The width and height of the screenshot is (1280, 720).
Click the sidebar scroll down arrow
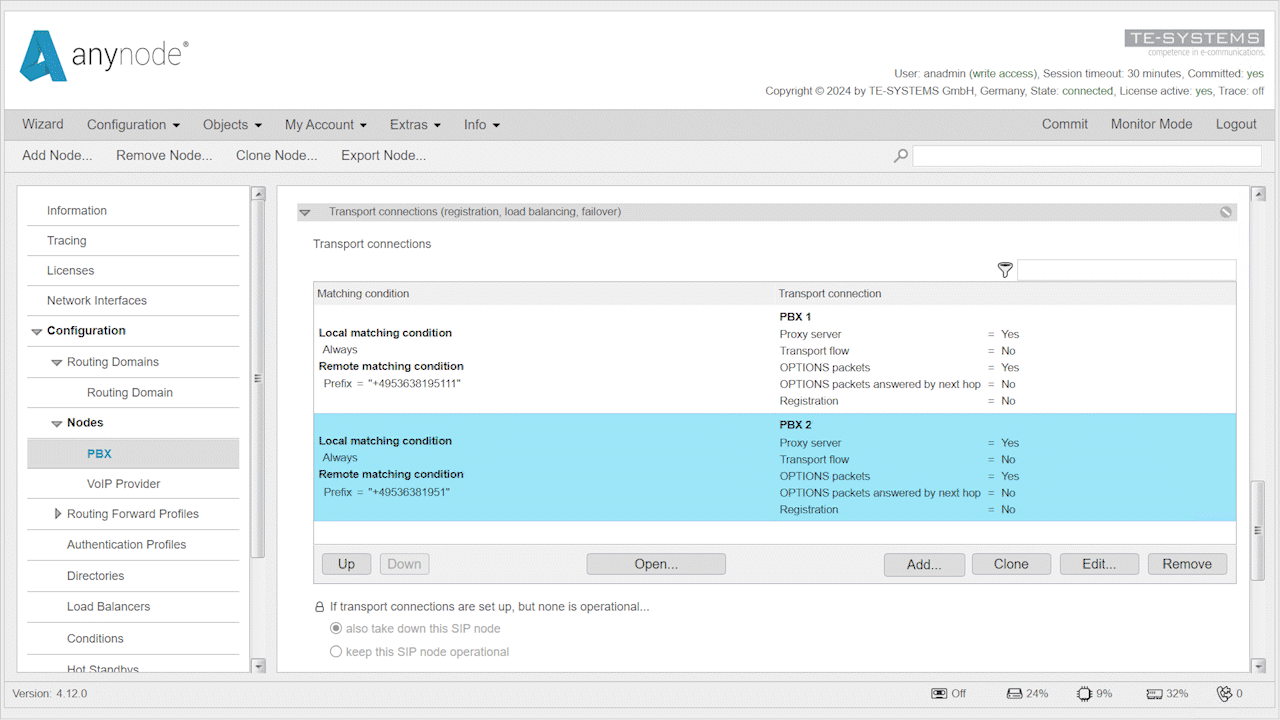258,666
